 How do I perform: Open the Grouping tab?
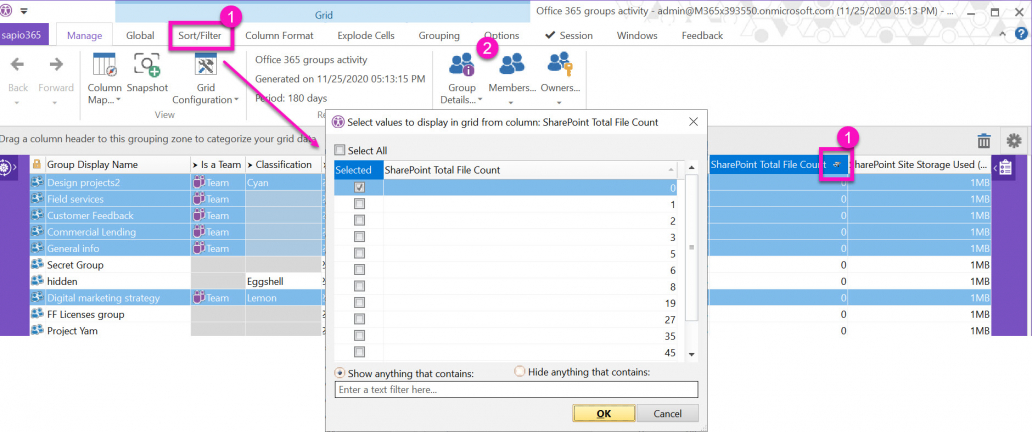point(439,36)
